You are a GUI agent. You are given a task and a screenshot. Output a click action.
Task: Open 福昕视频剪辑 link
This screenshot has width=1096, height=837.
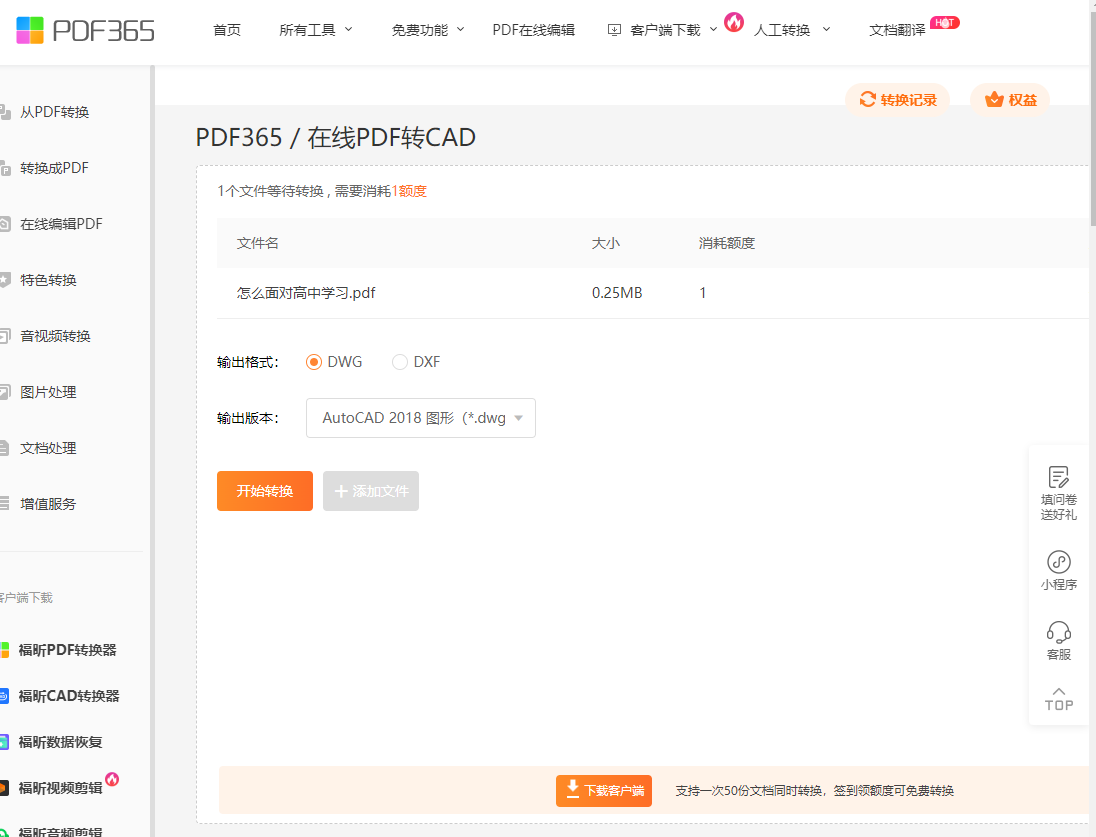[x=60, y=788]
